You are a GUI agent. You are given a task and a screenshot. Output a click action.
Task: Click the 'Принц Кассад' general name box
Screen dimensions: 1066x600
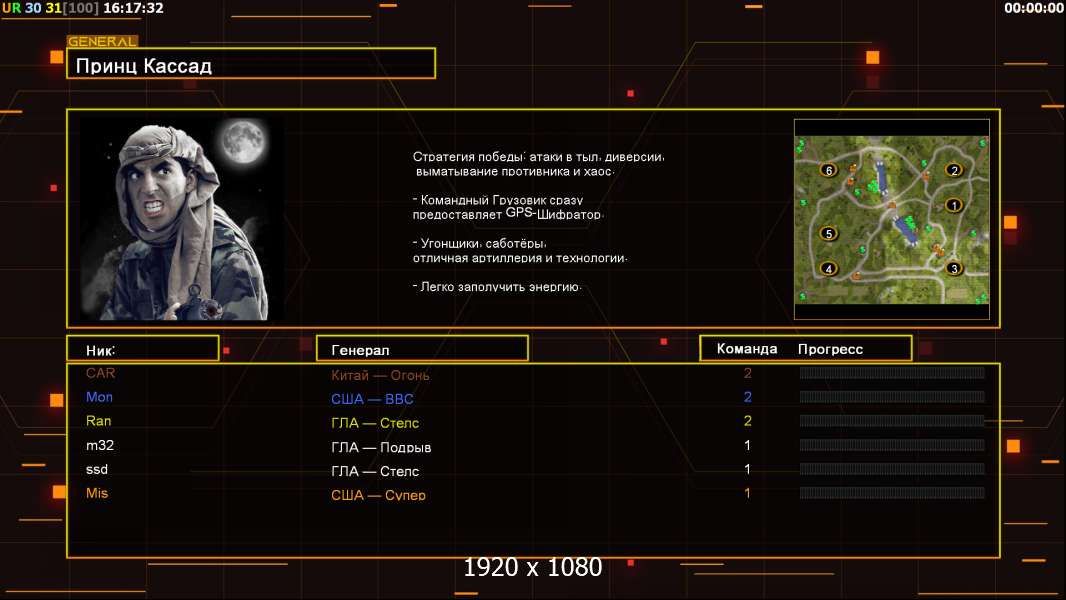(x=251, y=63)
